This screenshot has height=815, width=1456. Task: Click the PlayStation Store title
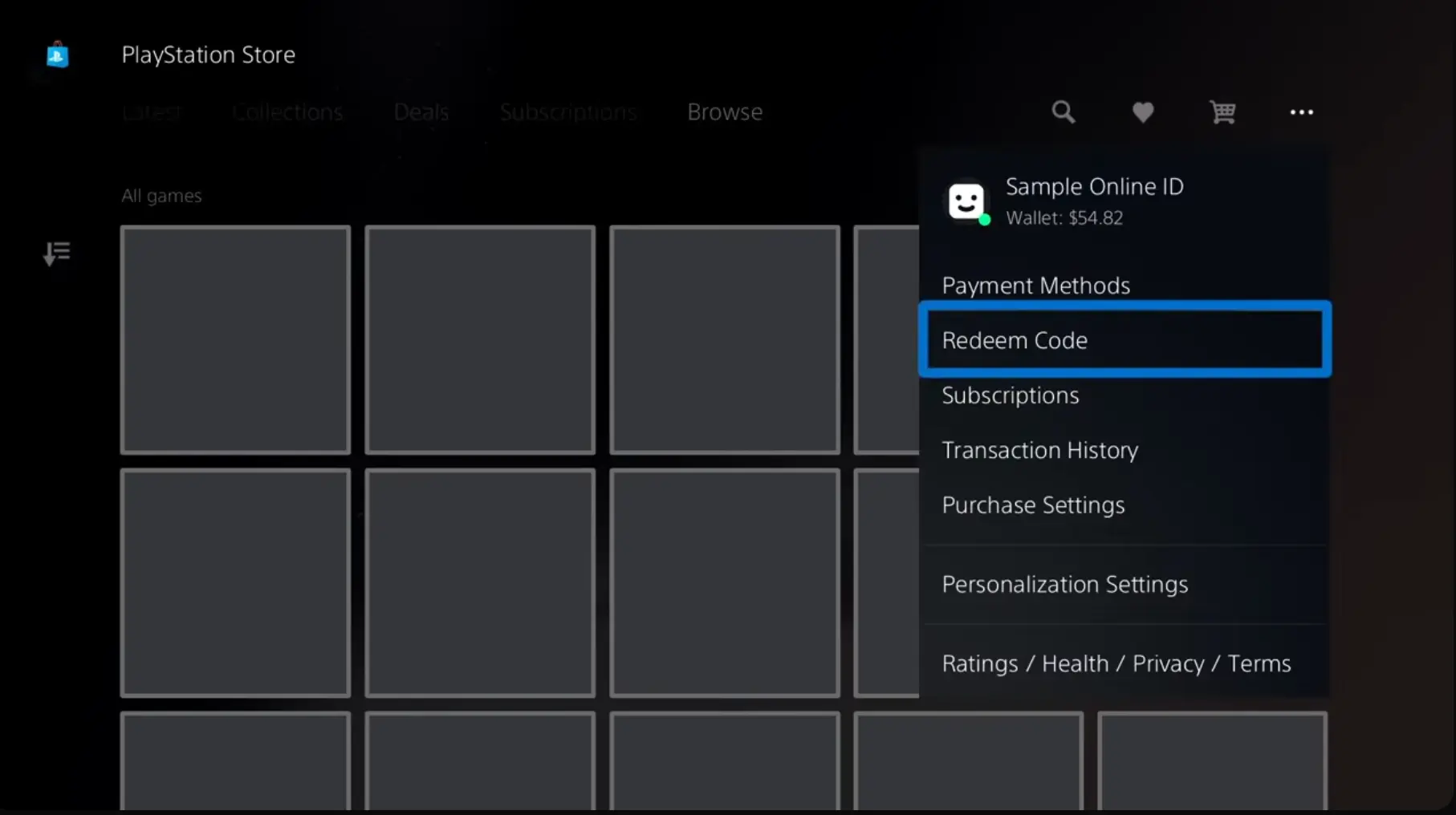click(x=209, y=55)
